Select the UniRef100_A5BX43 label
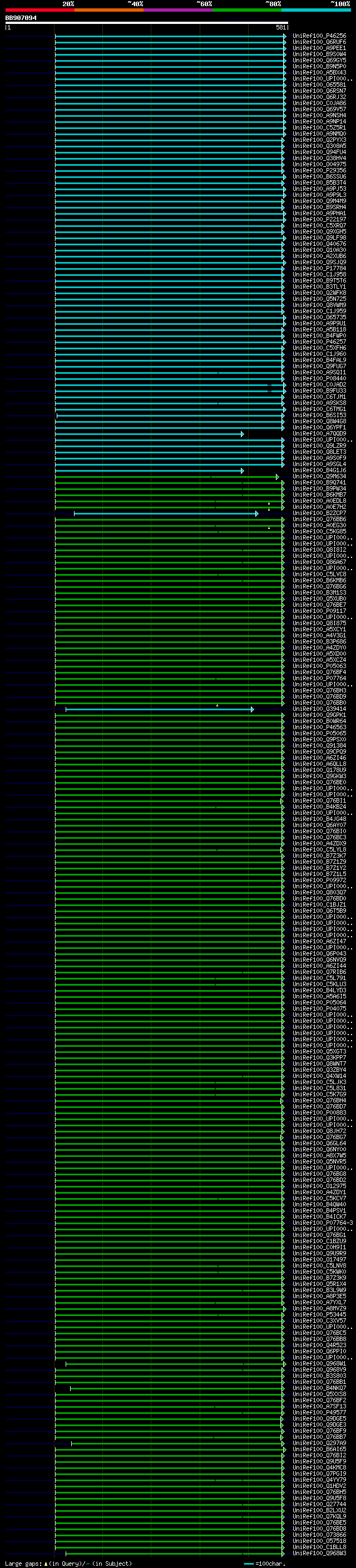 pyautogui.click(x=319, y=73)
